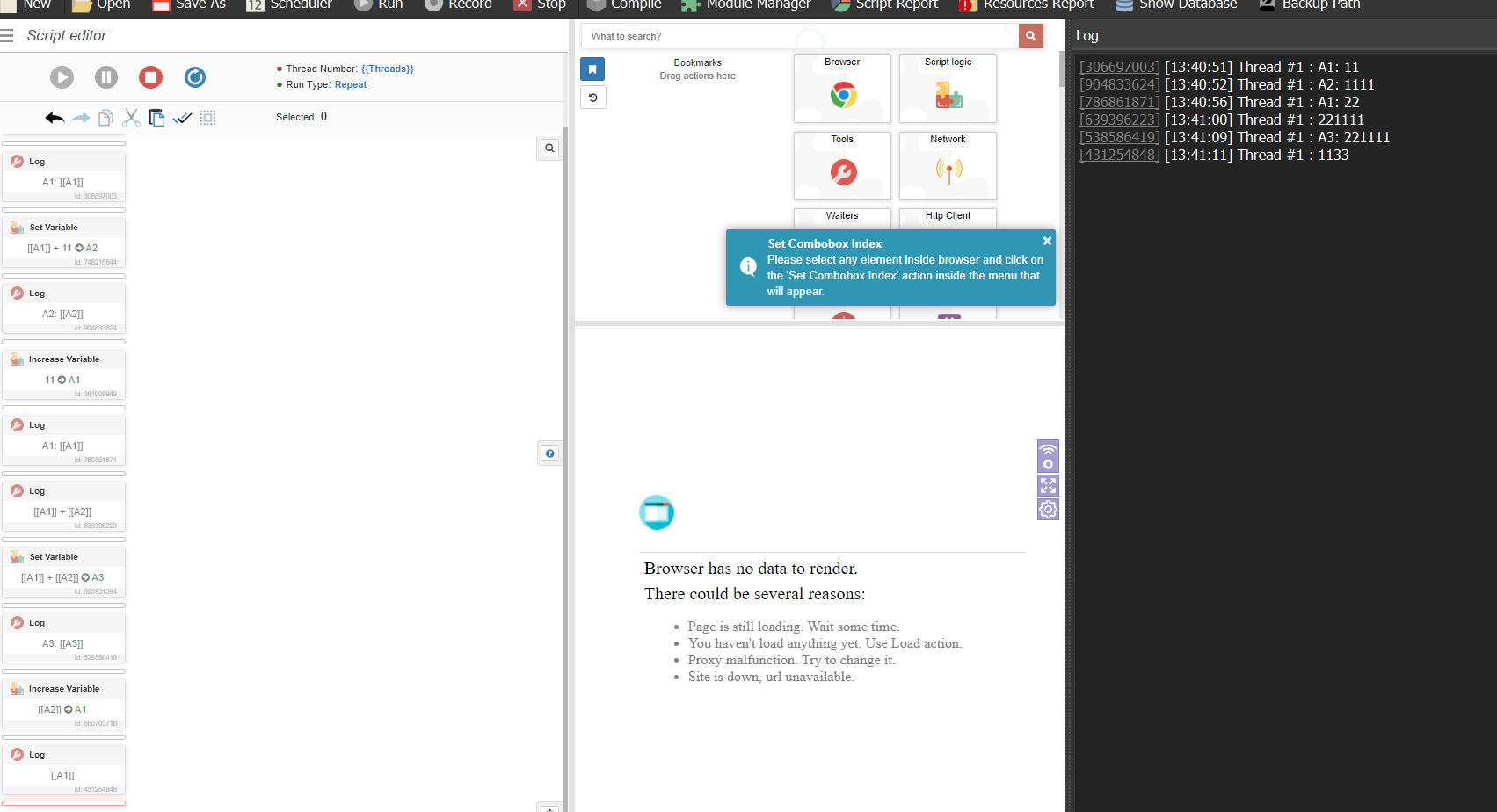Pause the script execution
This screenshot has height=812, width=1497.
(106, 77)
